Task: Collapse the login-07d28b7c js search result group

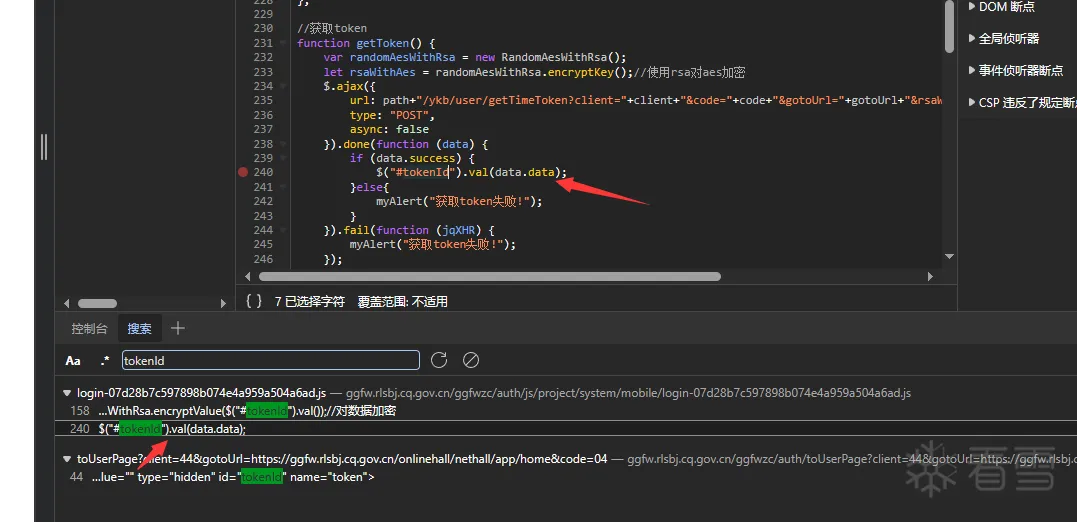Action: click(x=67, y=394)
